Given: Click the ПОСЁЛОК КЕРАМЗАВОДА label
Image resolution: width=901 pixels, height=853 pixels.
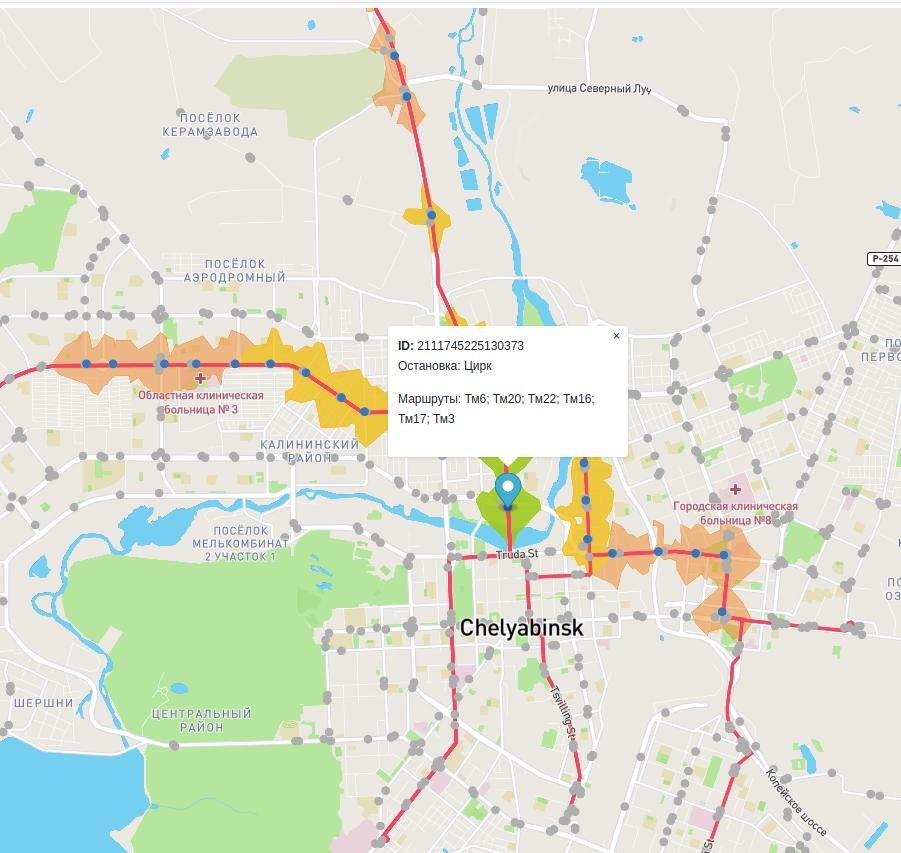Looking at the screenshot, I should tap(210, 125).
